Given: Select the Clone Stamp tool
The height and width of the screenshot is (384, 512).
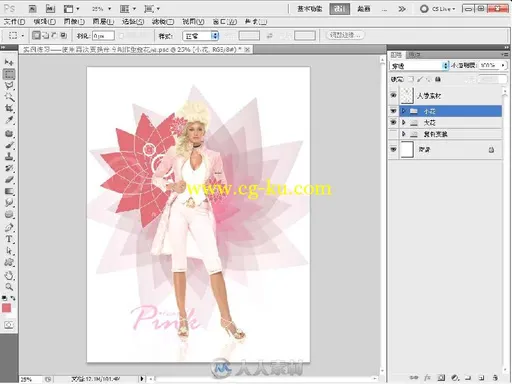Looking at the screenshot, I should point(9,156).
